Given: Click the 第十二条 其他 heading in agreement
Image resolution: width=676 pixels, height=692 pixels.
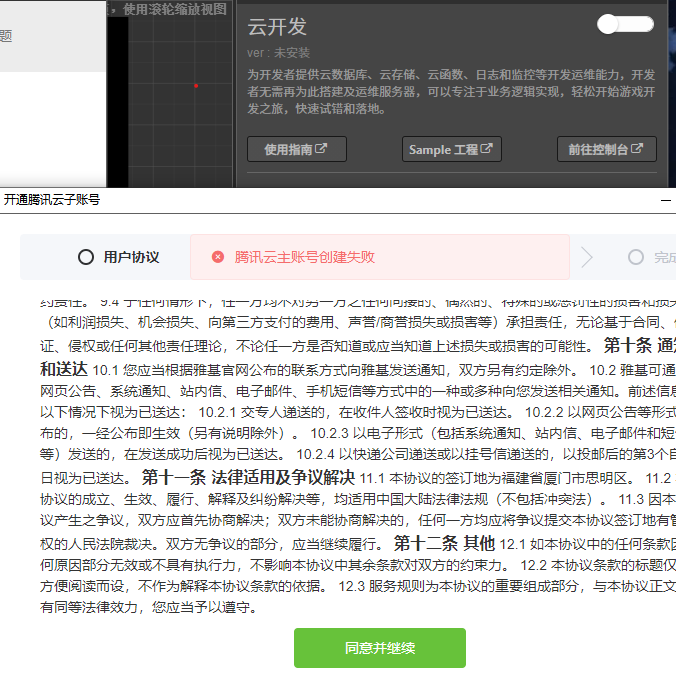Looking at the screenshot, I should pos(444,543).
